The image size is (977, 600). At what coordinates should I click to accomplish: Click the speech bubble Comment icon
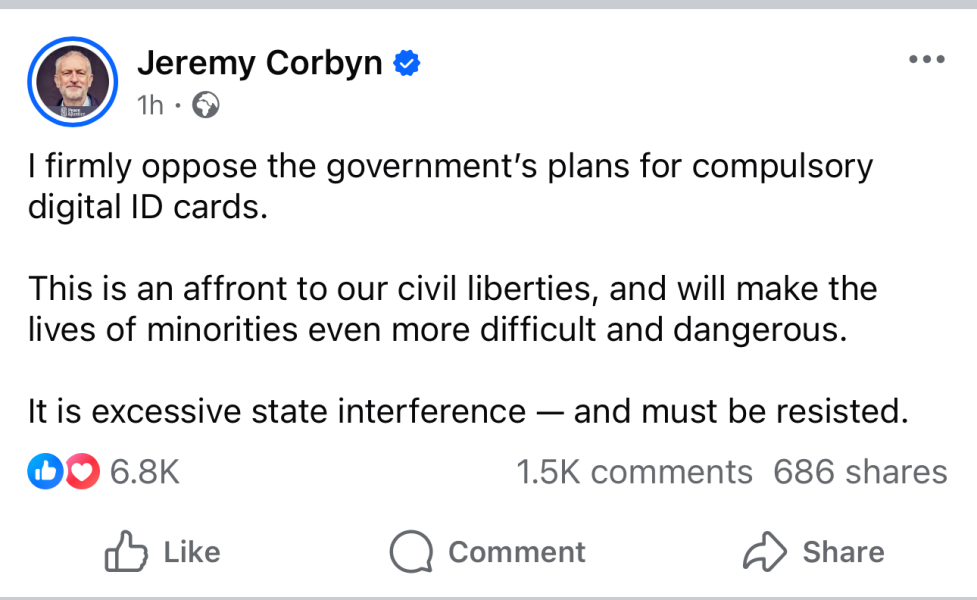coord(412,551)
